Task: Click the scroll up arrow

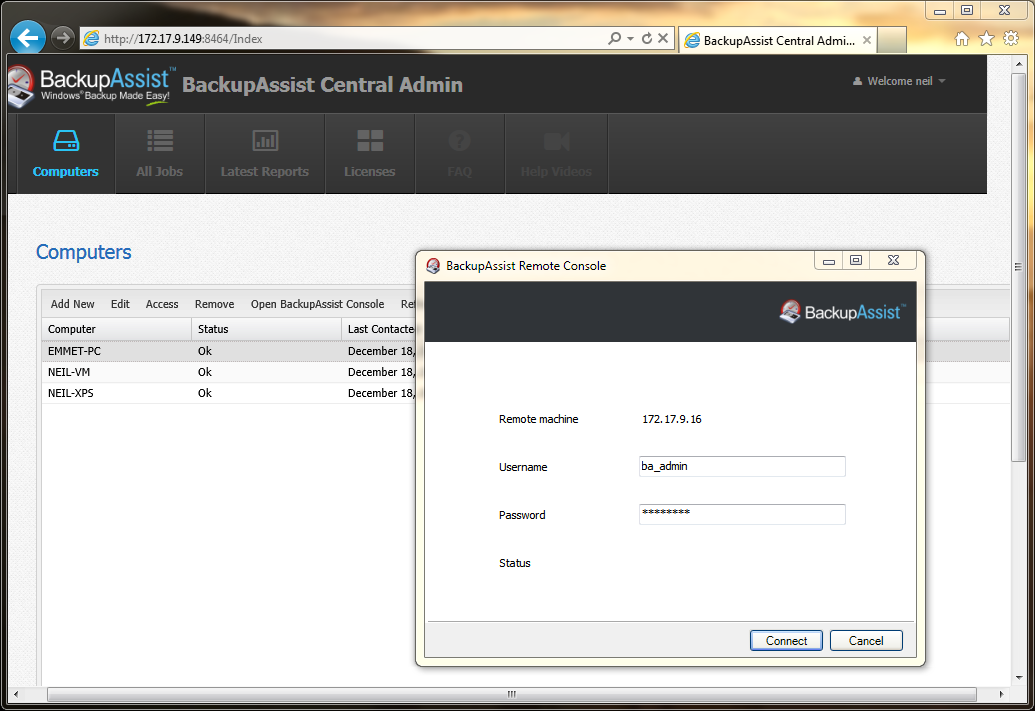Action: (1018, 64)
